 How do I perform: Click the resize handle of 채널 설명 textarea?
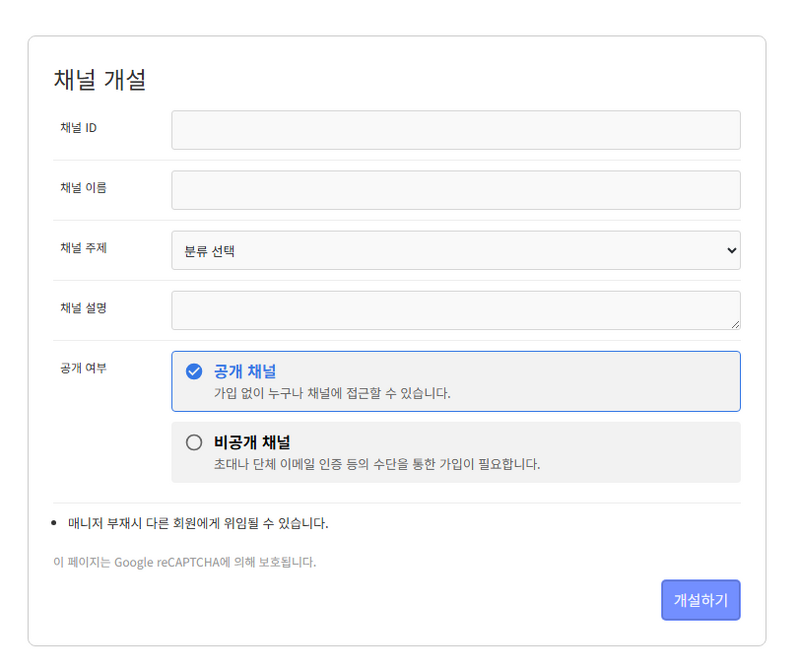click(735, 324)
